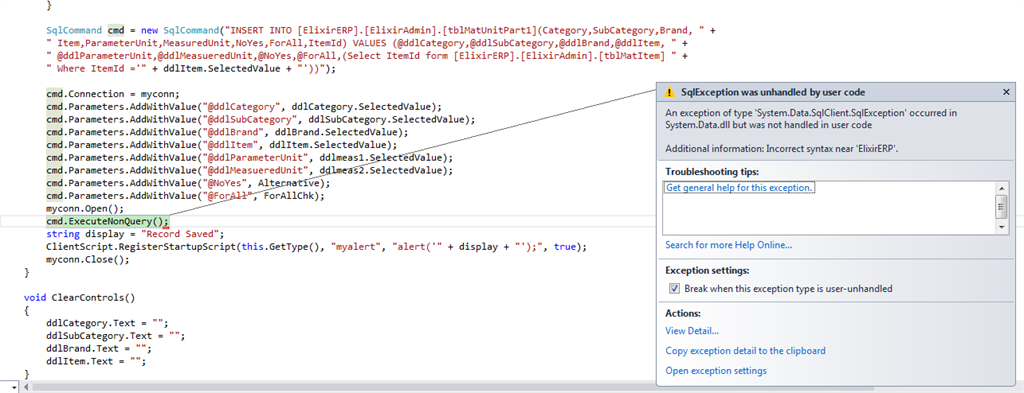This screenshot has width=1024, height=393.
Task: Place cursor on myconn.Open() statement
Action: point(85,209)
